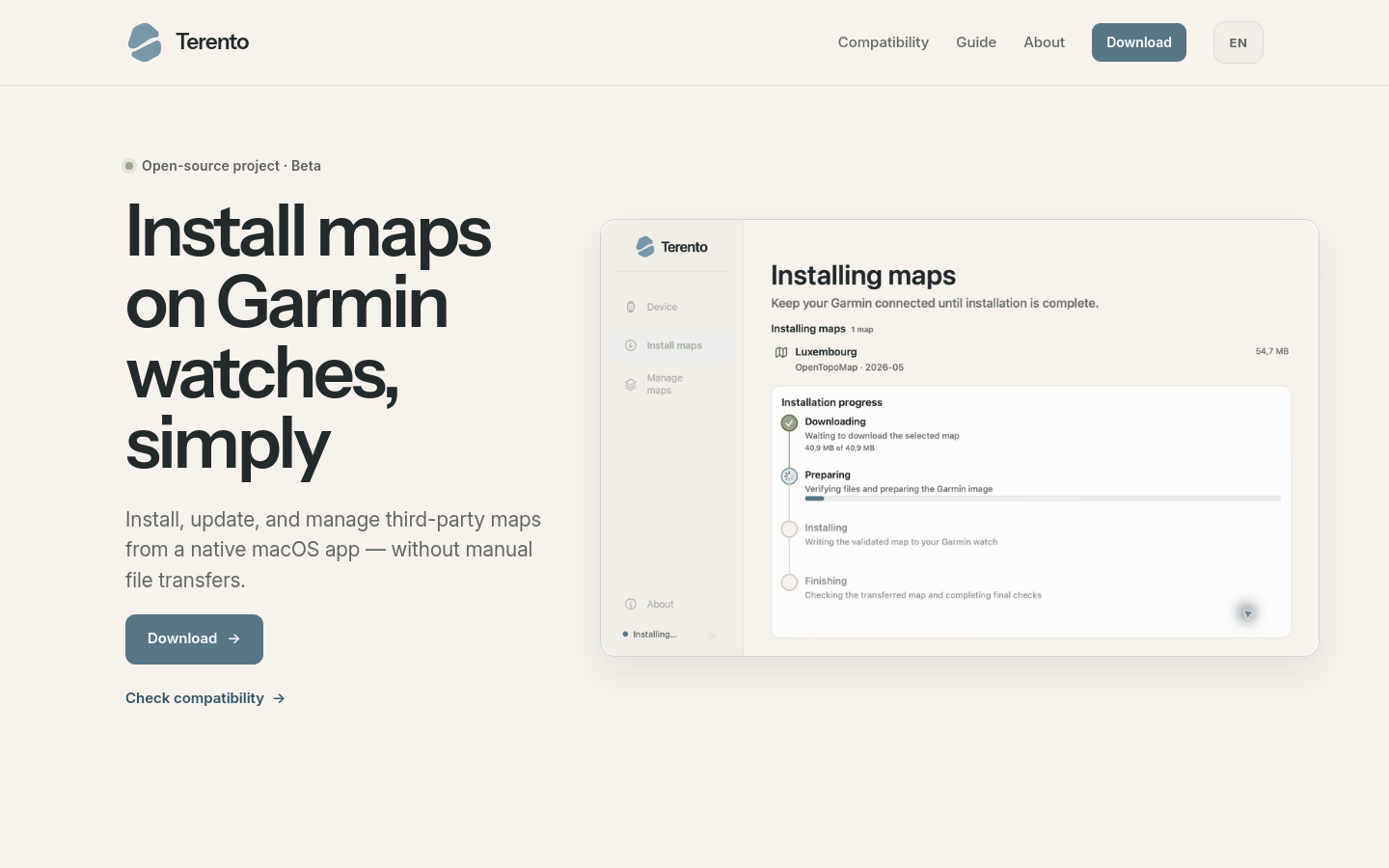This screenshot has height=868, width=1389.
Task: Click the Open-source project · Beta label
Action: pos(231,166)
